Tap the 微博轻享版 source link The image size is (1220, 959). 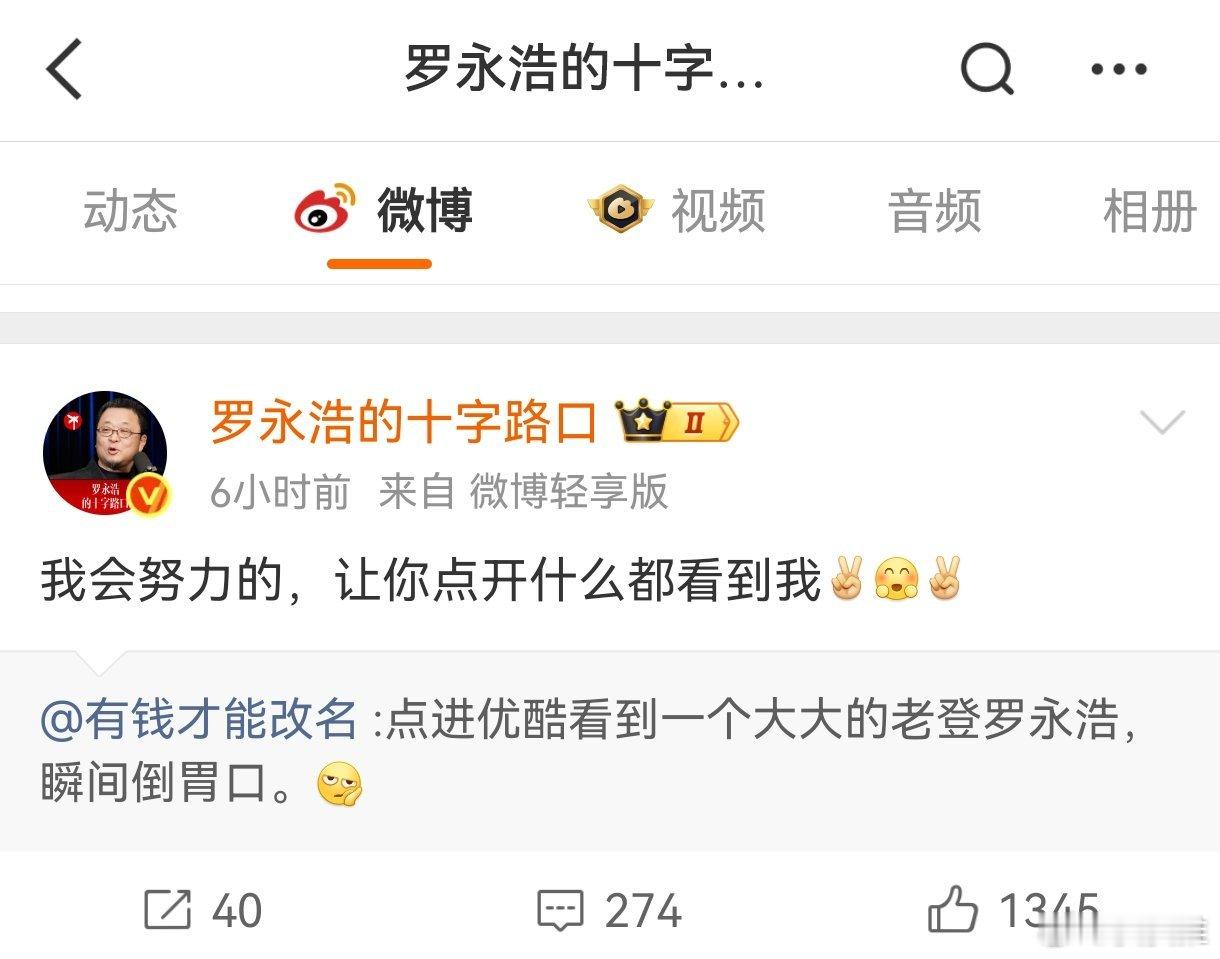click(x=569, y=492)
